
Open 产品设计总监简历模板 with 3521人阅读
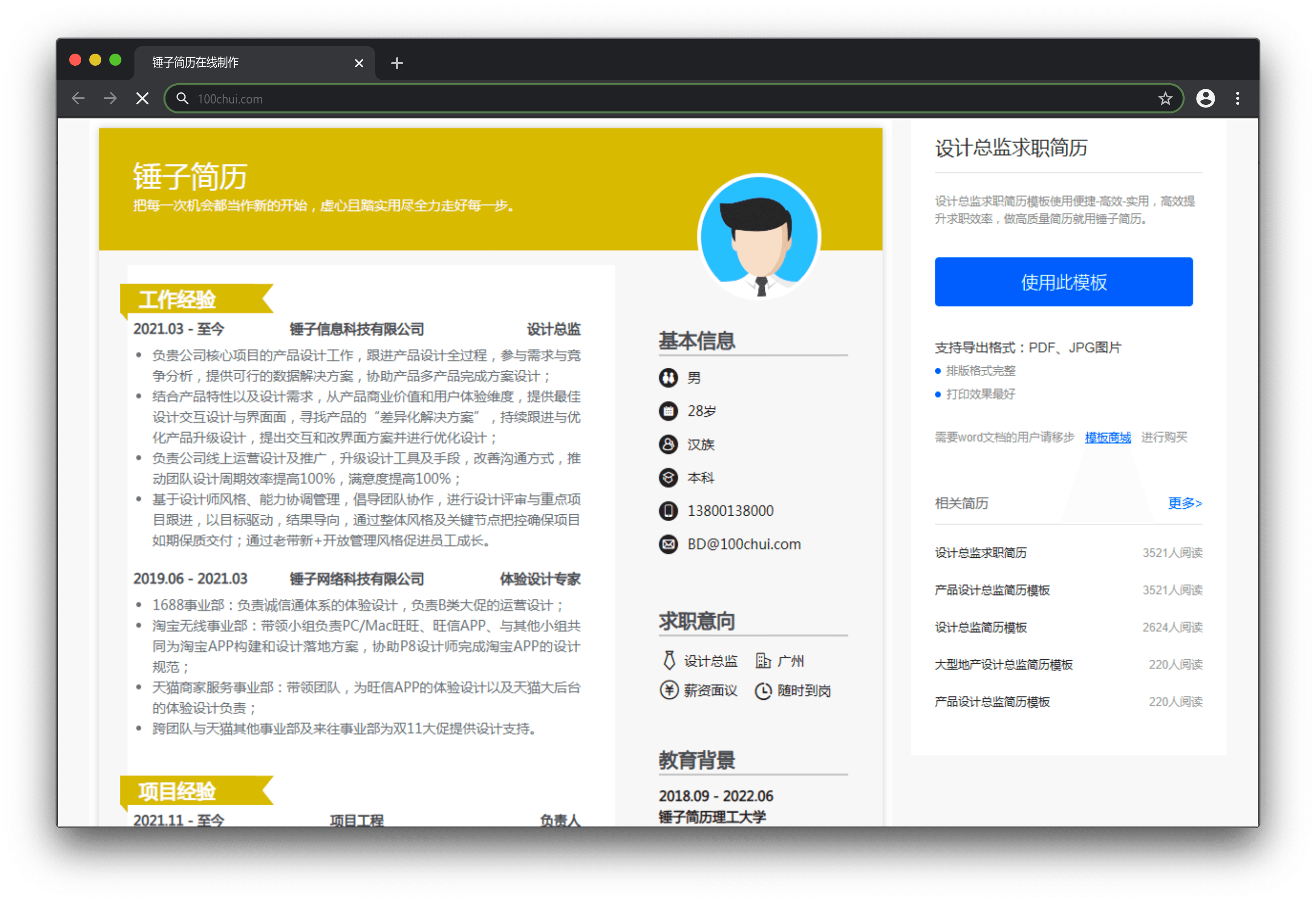[992, 590]
